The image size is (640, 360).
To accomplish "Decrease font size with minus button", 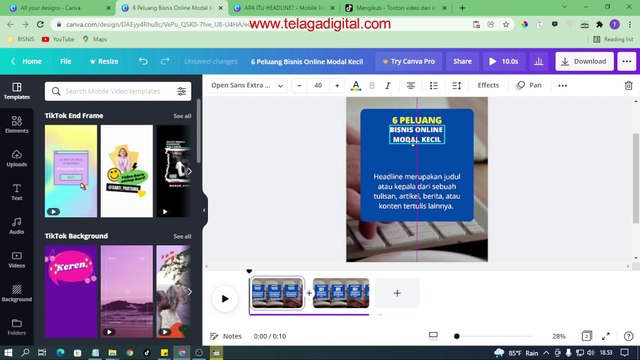I will click(x=299, y=85).
